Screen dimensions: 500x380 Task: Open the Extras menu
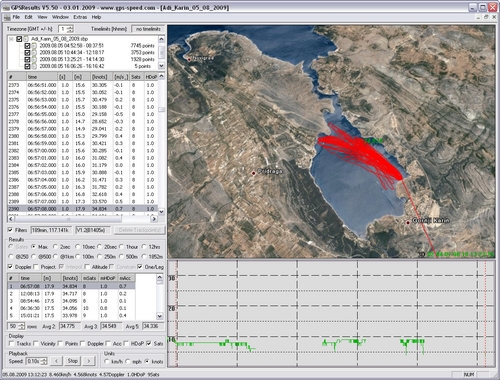pyautogui.click(x=80, y=17)
